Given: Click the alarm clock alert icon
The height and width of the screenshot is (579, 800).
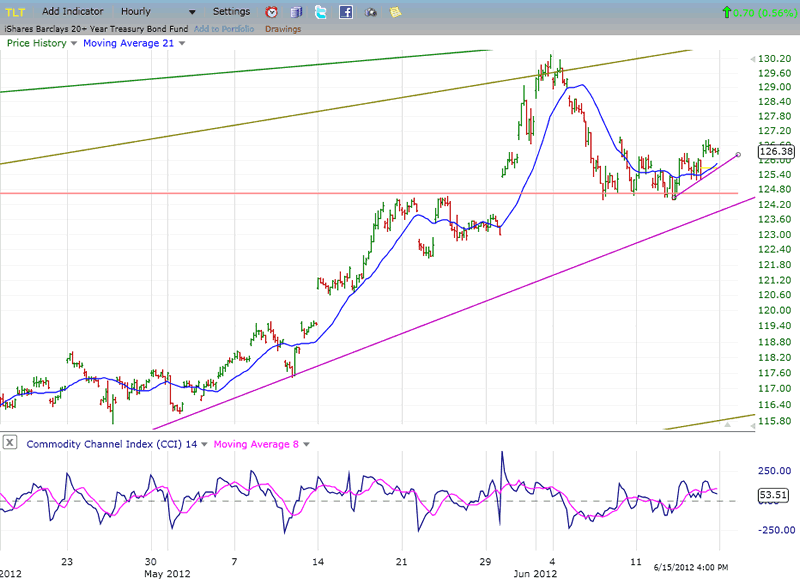Looking at the screenshot, I should (x=272, y=12).
